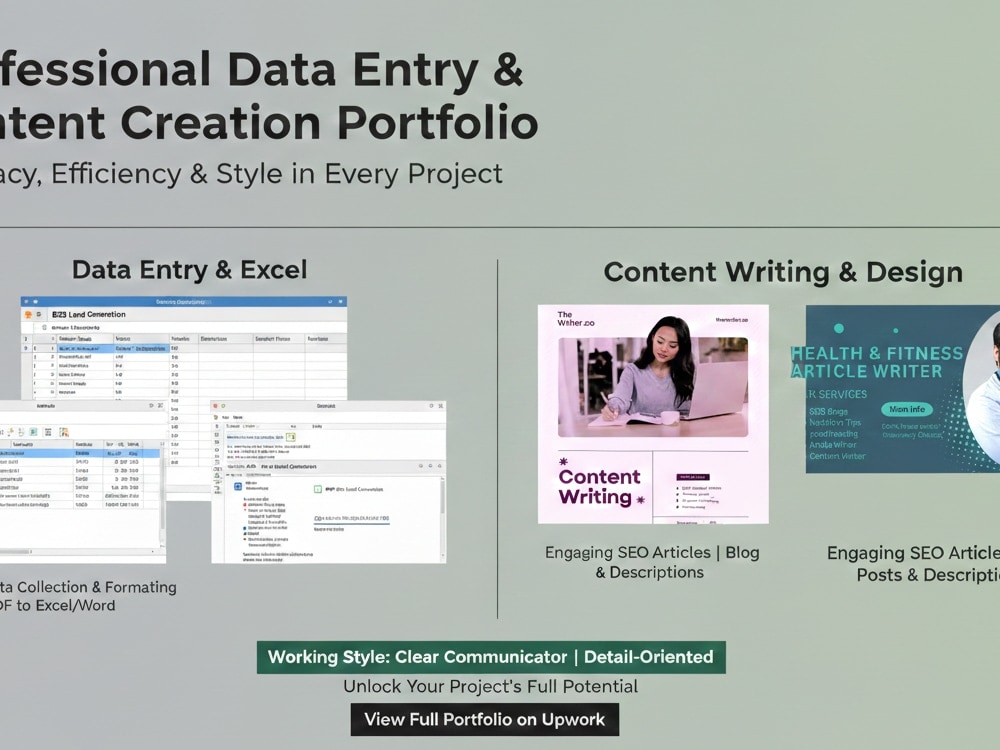This screenshot has width=1000, height=750.
Task: Click the Unlock Your Project's Full Potential text
Action: pos(490,686)
